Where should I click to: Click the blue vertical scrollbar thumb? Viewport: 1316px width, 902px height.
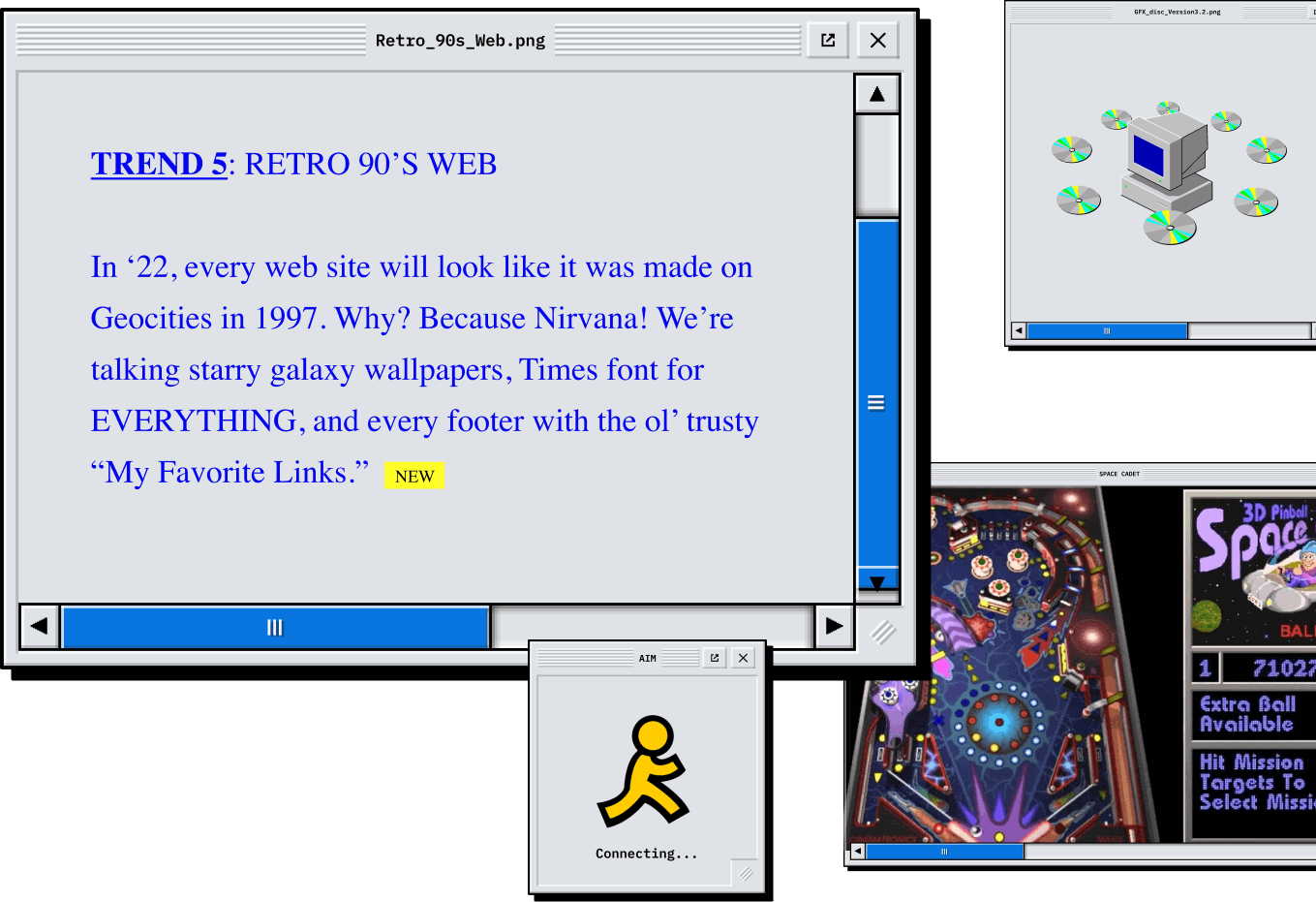(876, 402)
